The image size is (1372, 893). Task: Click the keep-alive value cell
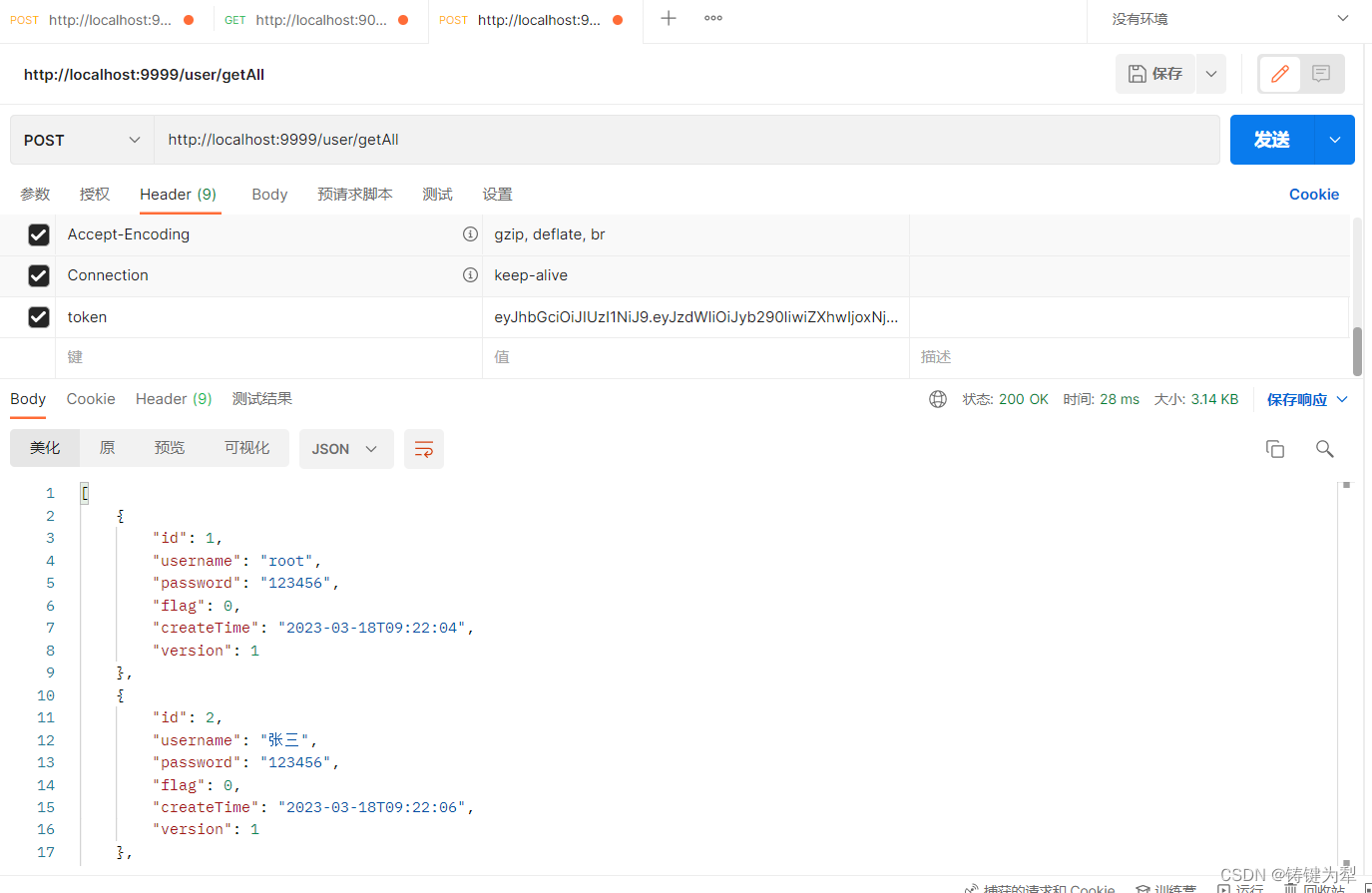[x=695, y=275]
